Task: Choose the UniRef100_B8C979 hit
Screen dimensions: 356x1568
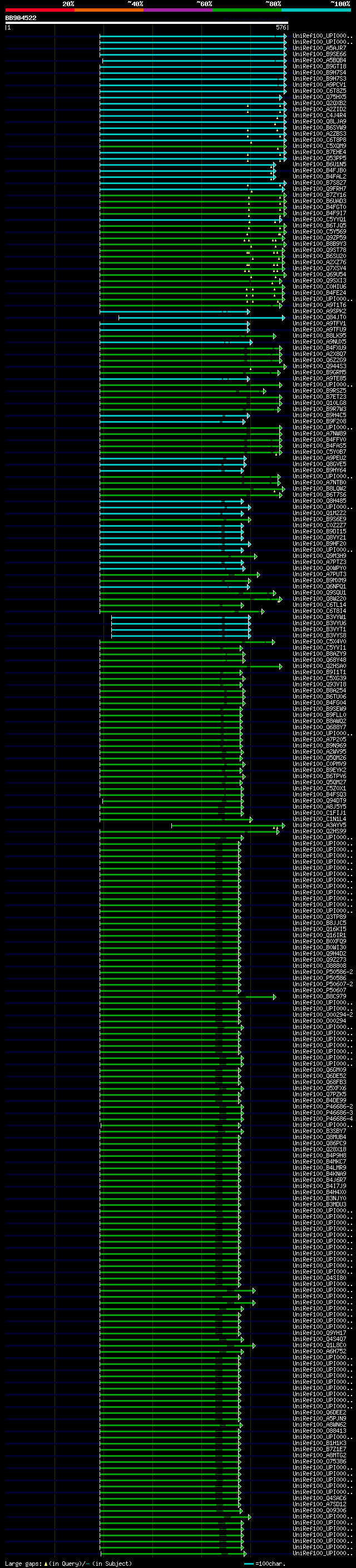Action: (x=319, y=996)
